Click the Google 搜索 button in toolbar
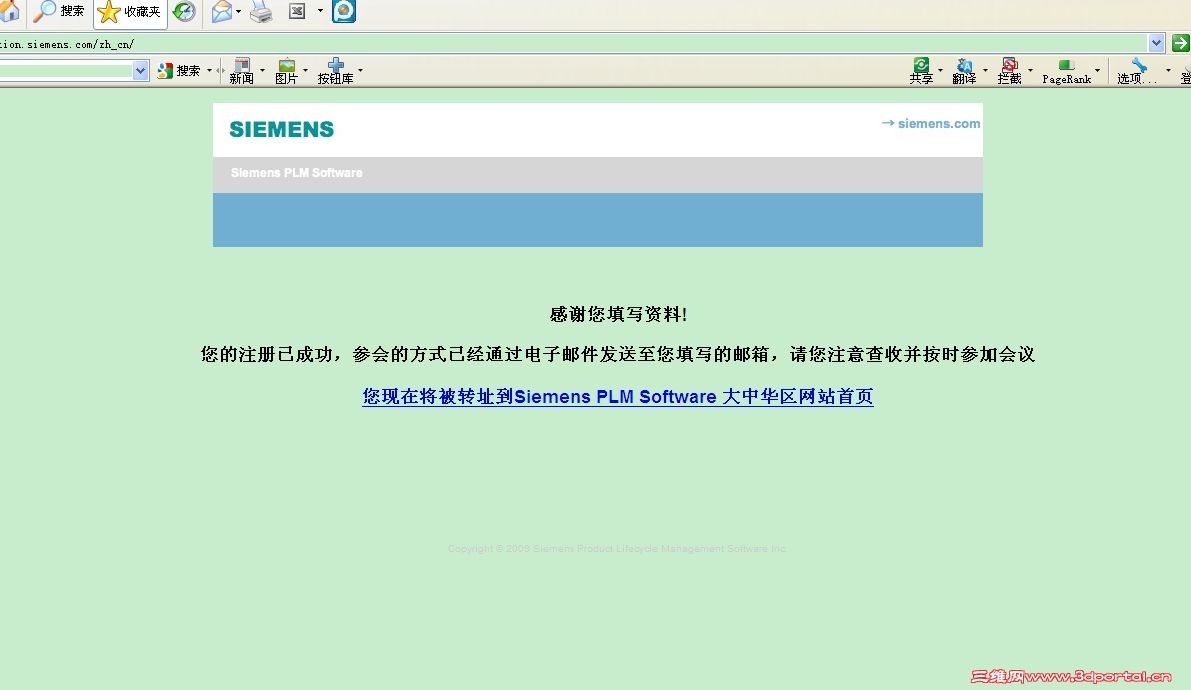Image resolution: width=1191 pixels, height=690 pixels. 179,71
